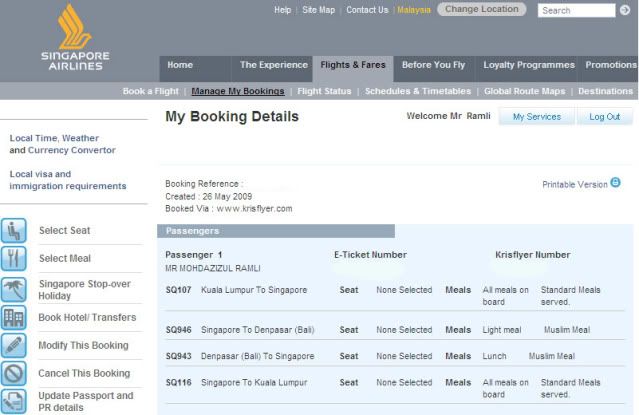The height and width of the screenshot is (415, 639).
Task: Open Manage My Bookings submenu link
Action: coord(238,91)
